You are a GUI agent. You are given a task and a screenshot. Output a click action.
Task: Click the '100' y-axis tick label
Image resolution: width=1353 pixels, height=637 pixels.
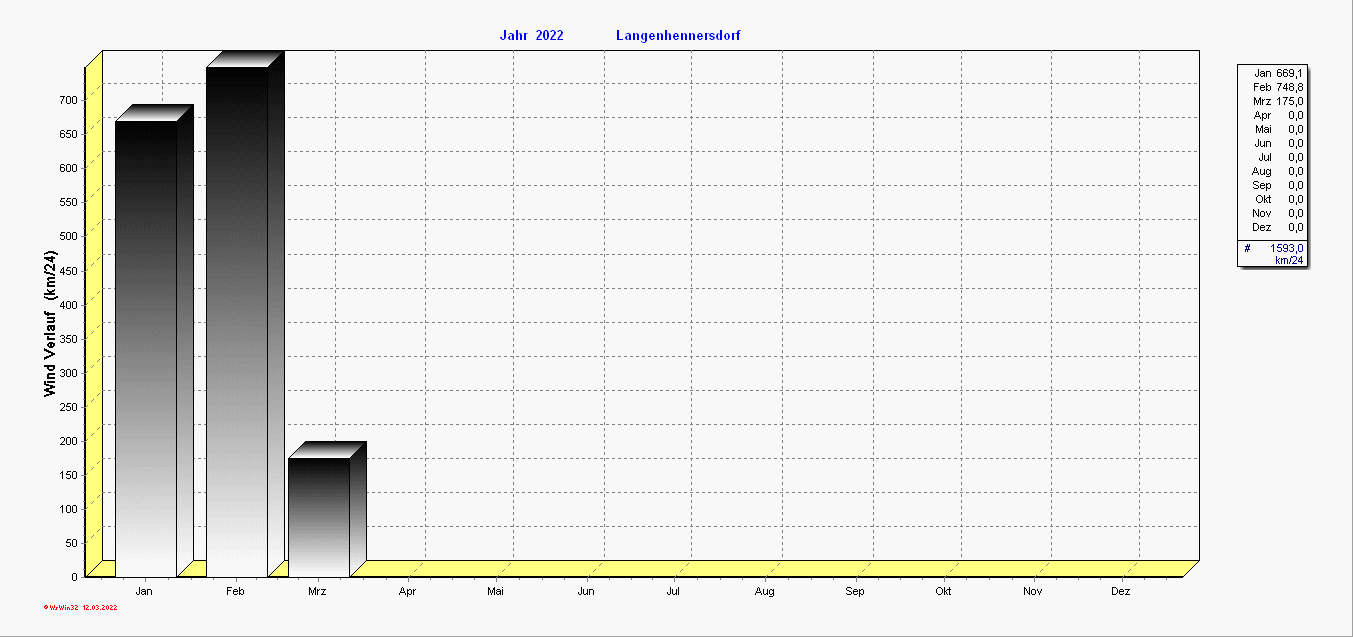click(x=68, y=508)
